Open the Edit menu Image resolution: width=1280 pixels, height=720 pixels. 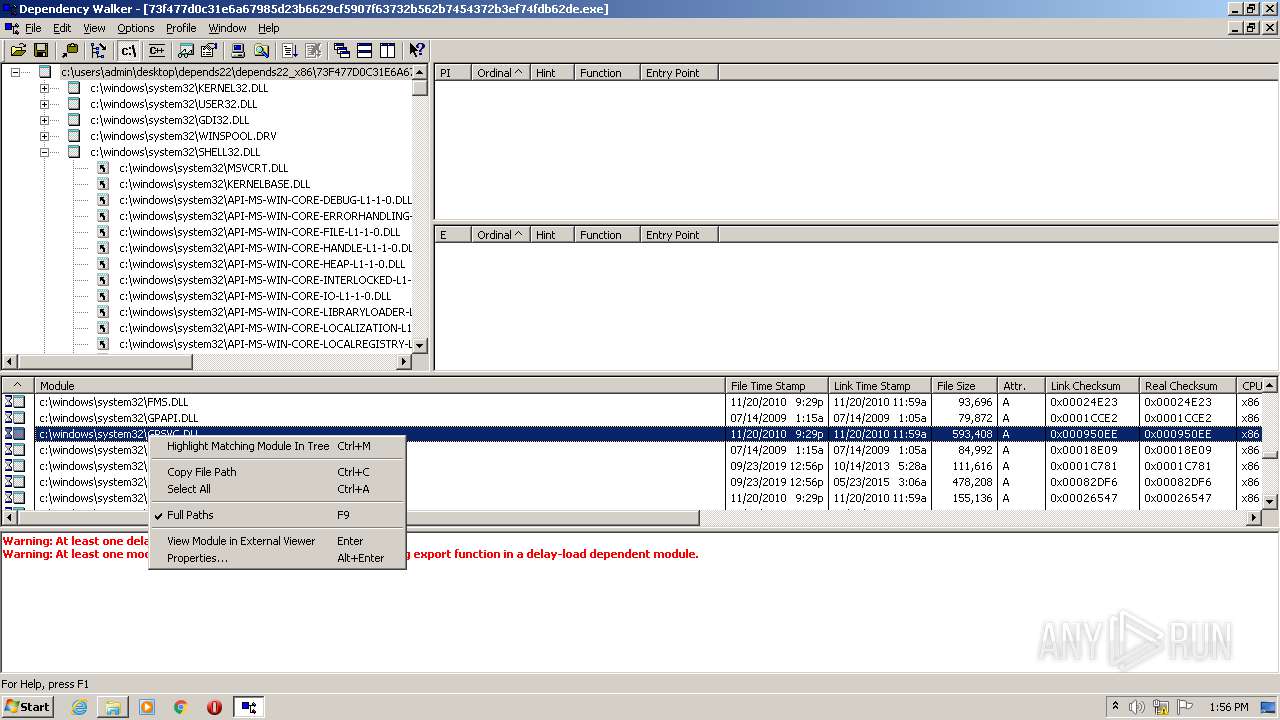tap(62, 28)
